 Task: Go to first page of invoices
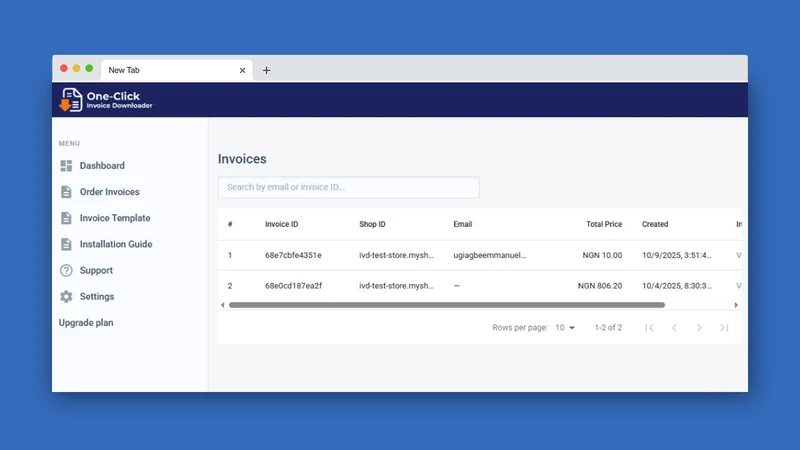[x=649, y=328]
